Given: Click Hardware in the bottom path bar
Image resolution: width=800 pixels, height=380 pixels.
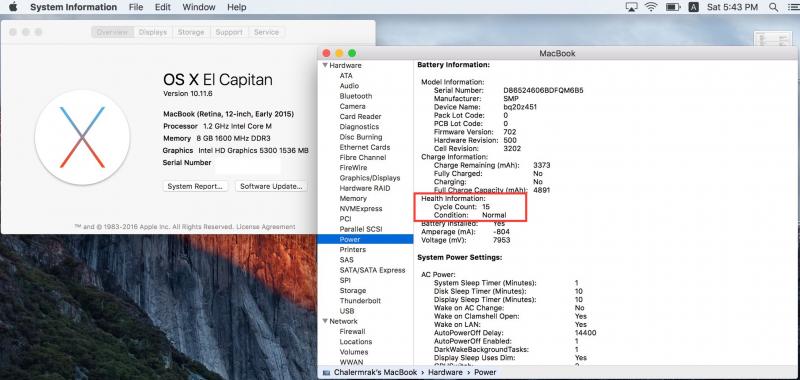Looking at the screenshot, I should (445, 372).
